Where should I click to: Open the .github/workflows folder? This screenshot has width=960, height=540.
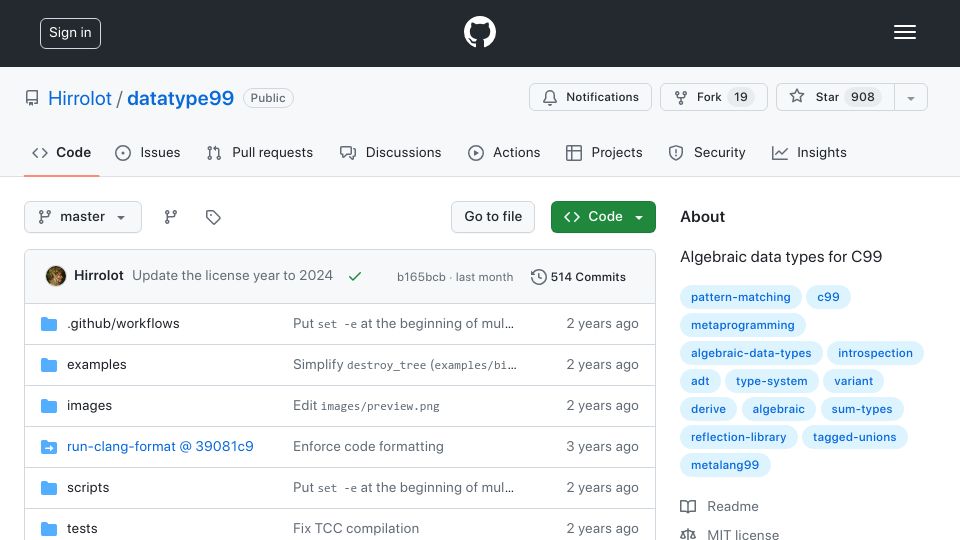click(x=123, y=323)
